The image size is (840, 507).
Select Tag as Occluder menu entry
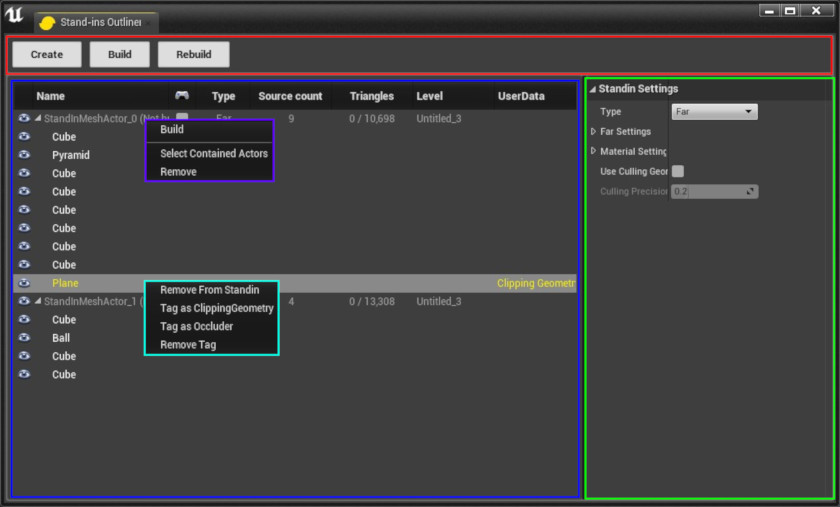click(196, 327)
